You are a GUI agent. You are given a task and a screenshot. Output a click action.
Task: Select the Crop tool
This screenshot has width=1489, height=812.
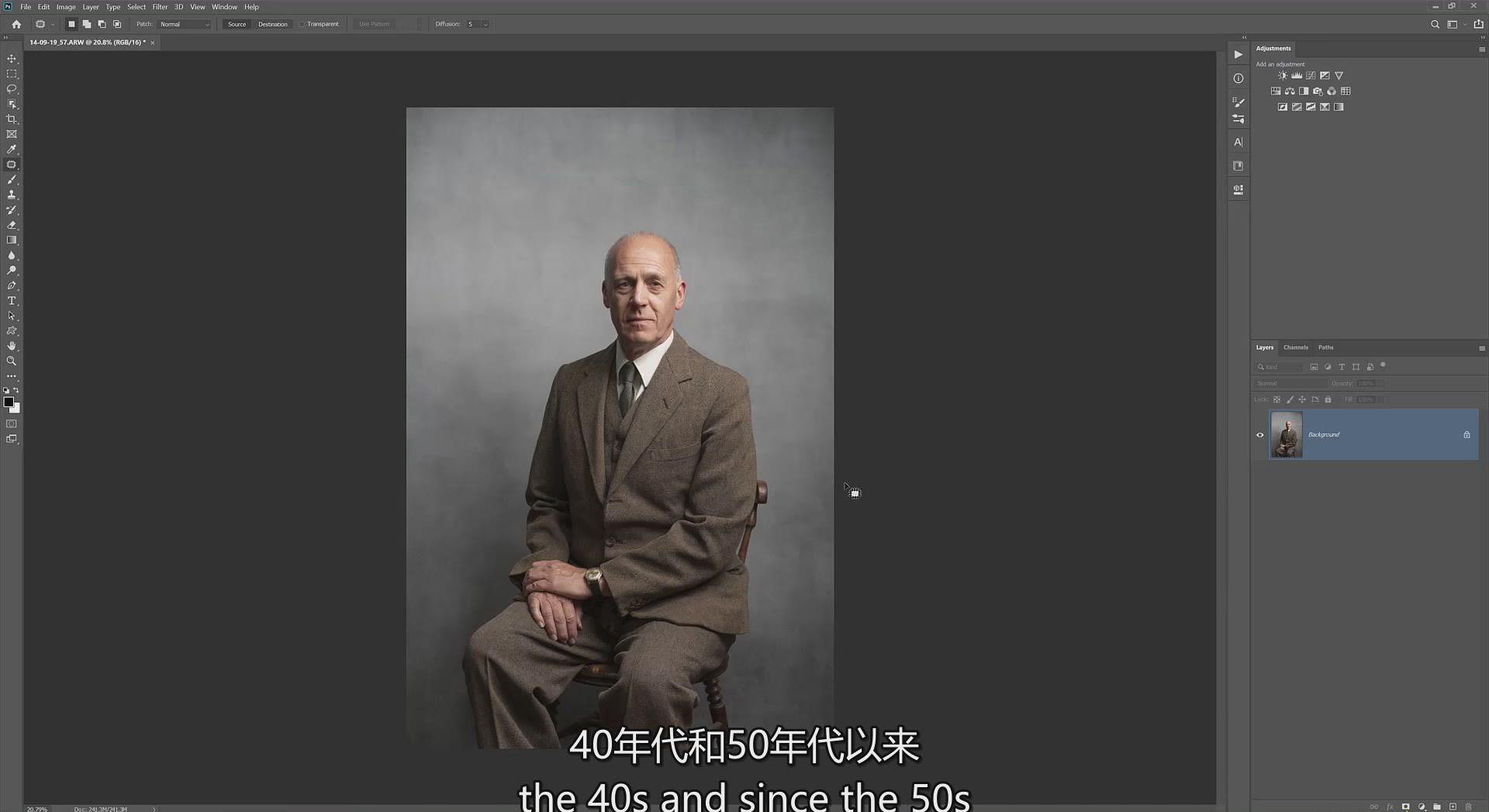[12, 119]
